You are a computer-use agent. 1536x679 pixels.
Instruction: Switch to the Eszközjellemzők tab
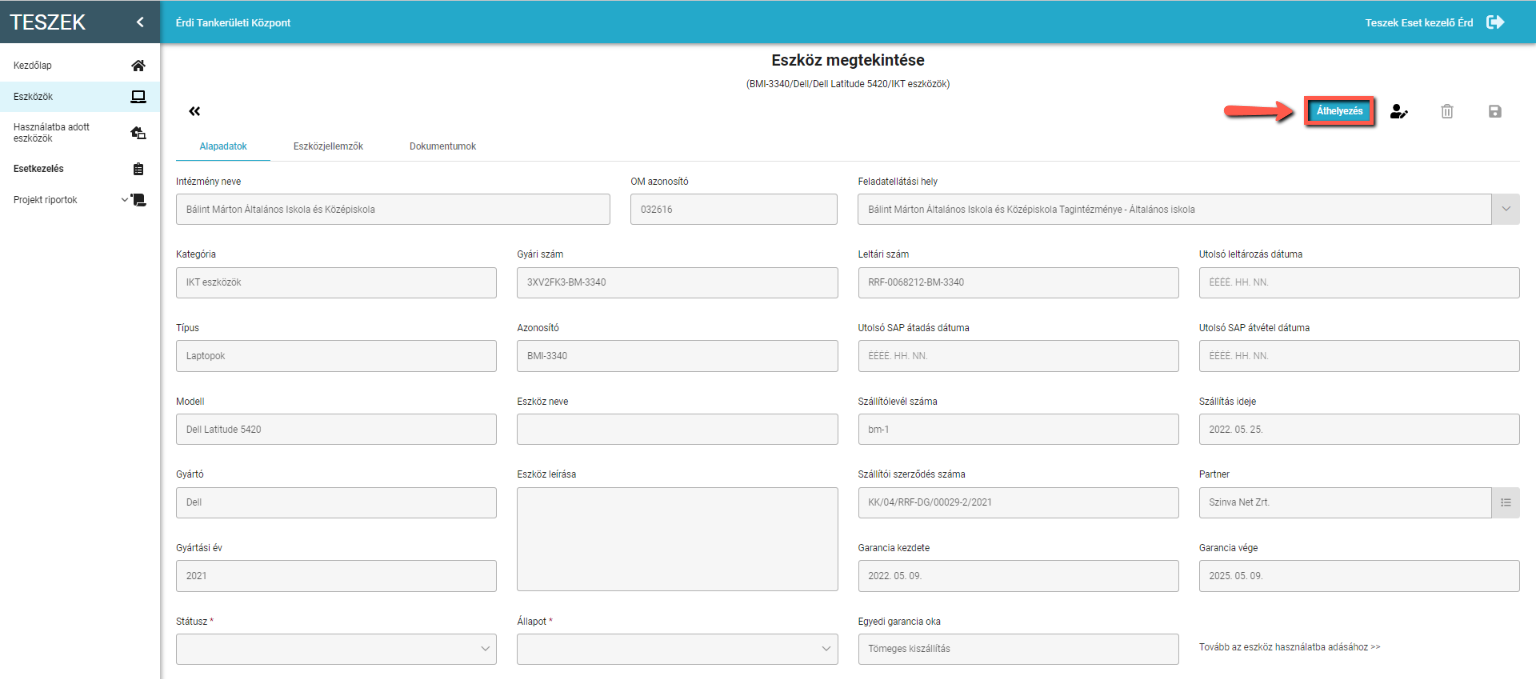click(x=328, y=146)
